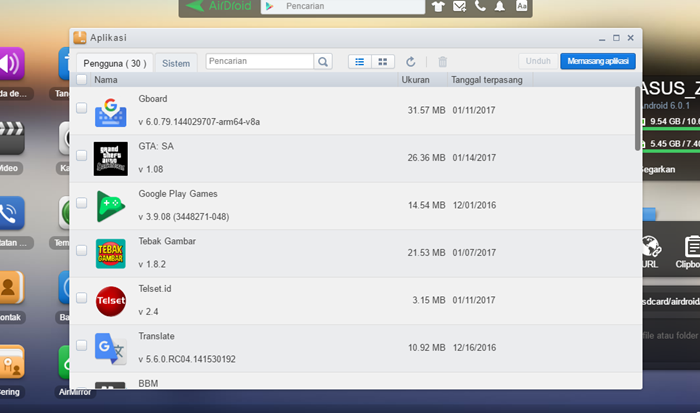This screenshot has width=700, height=413.
Task: Toggle the select-all checkbox in header
Action: tap(82, 79)
